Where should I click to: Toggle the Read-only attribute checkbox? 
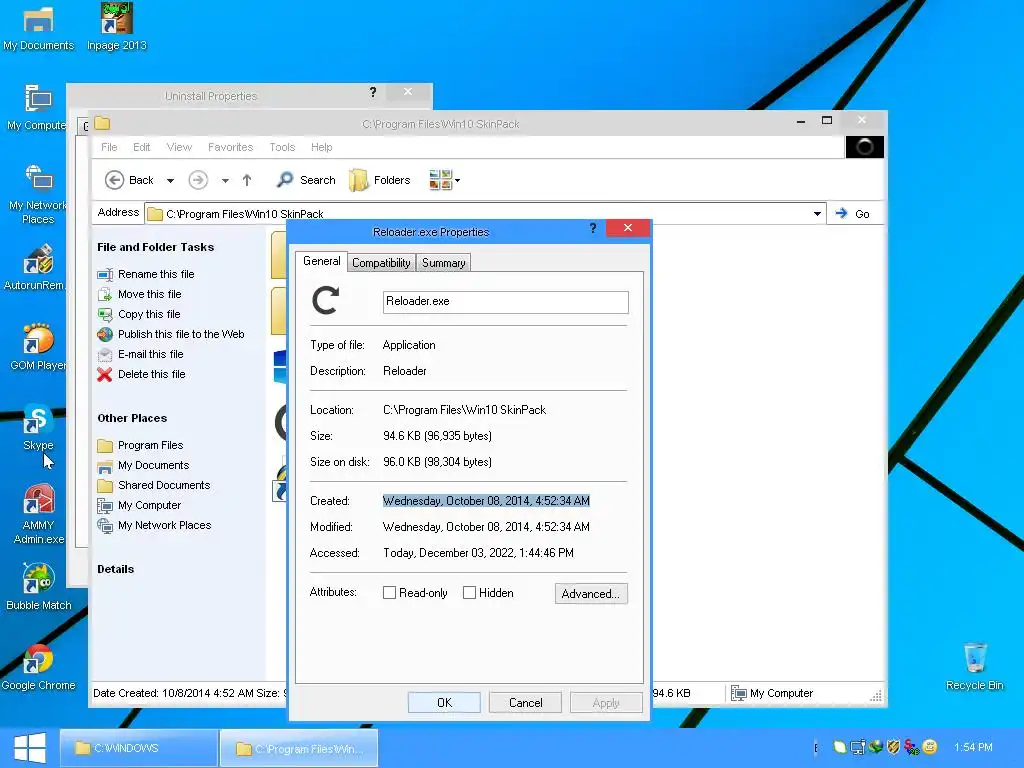(389, 592)
